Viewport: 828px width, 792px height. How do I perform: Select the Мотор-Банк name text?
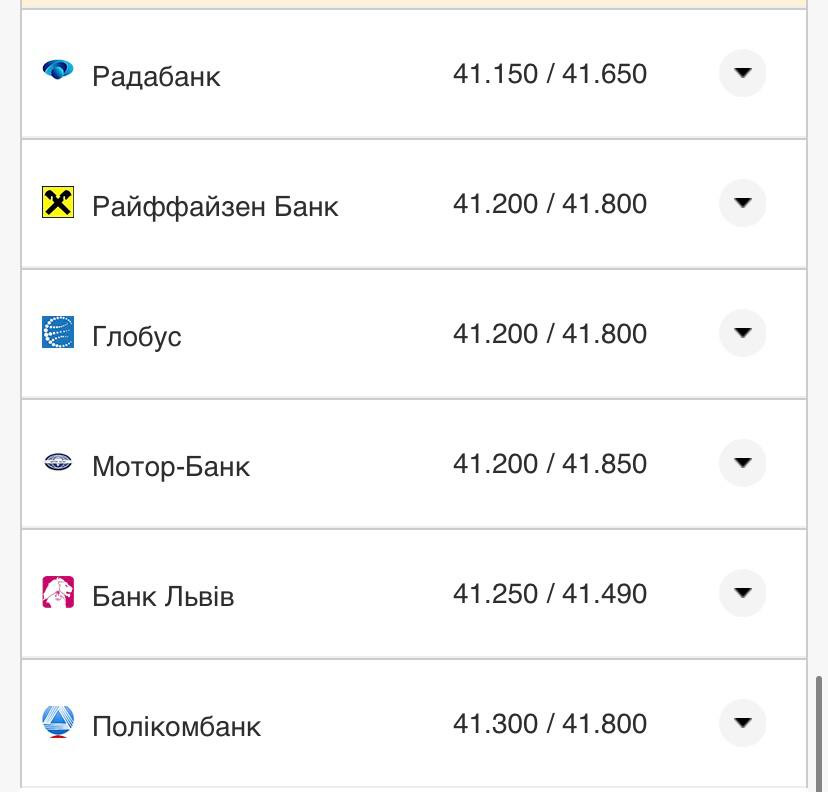(171, 466)
